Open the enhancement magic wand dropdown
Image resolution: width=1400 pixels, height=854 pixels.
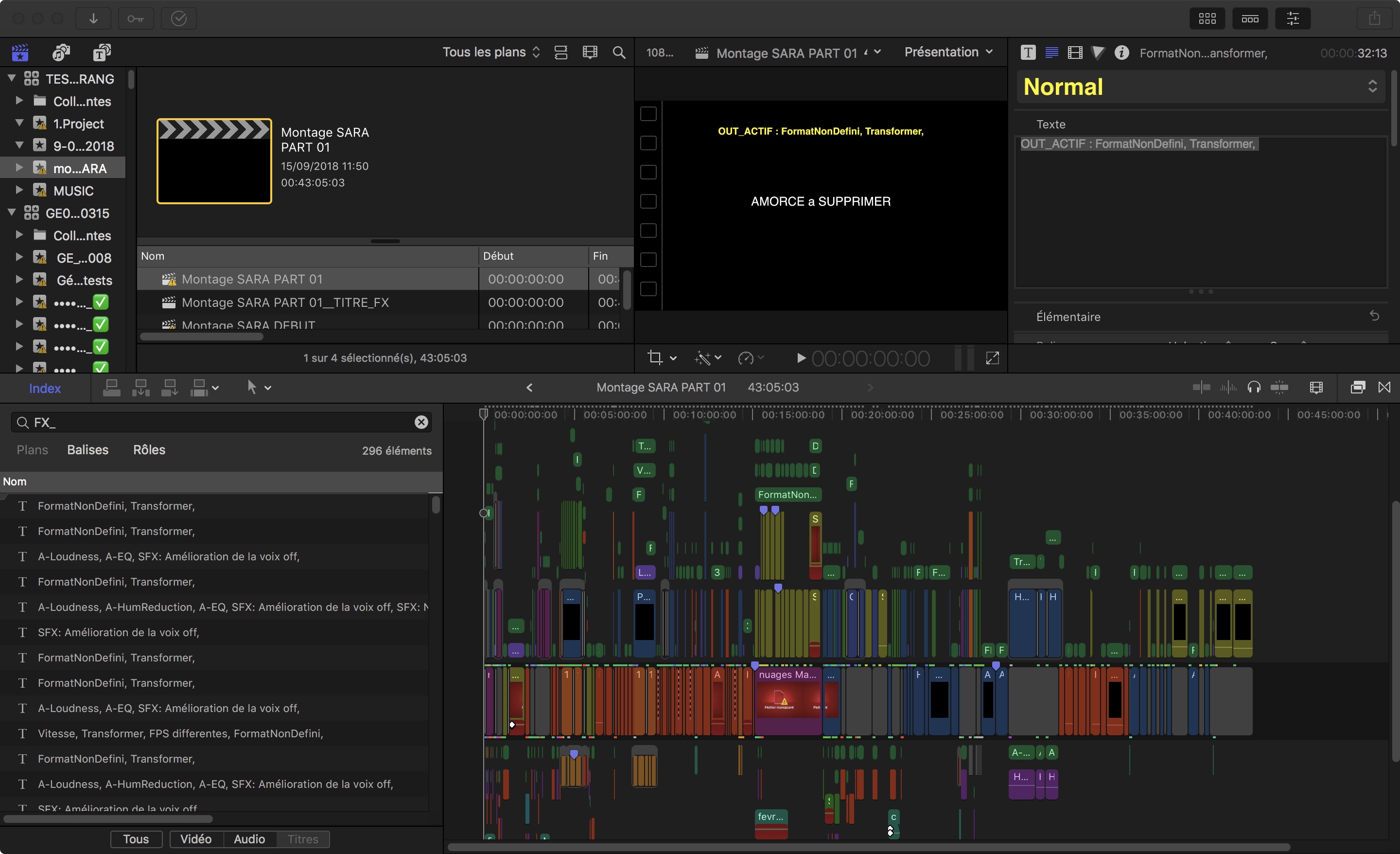pos(708,357)
